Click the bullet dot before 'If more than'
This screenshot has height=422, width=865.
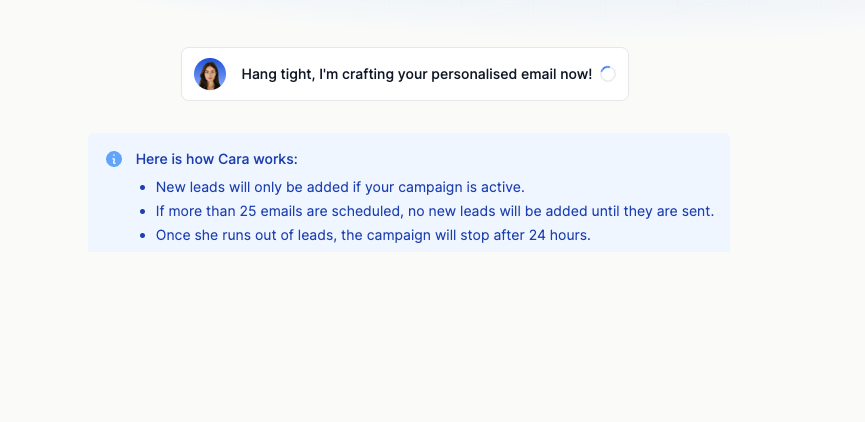click(143, 212)
